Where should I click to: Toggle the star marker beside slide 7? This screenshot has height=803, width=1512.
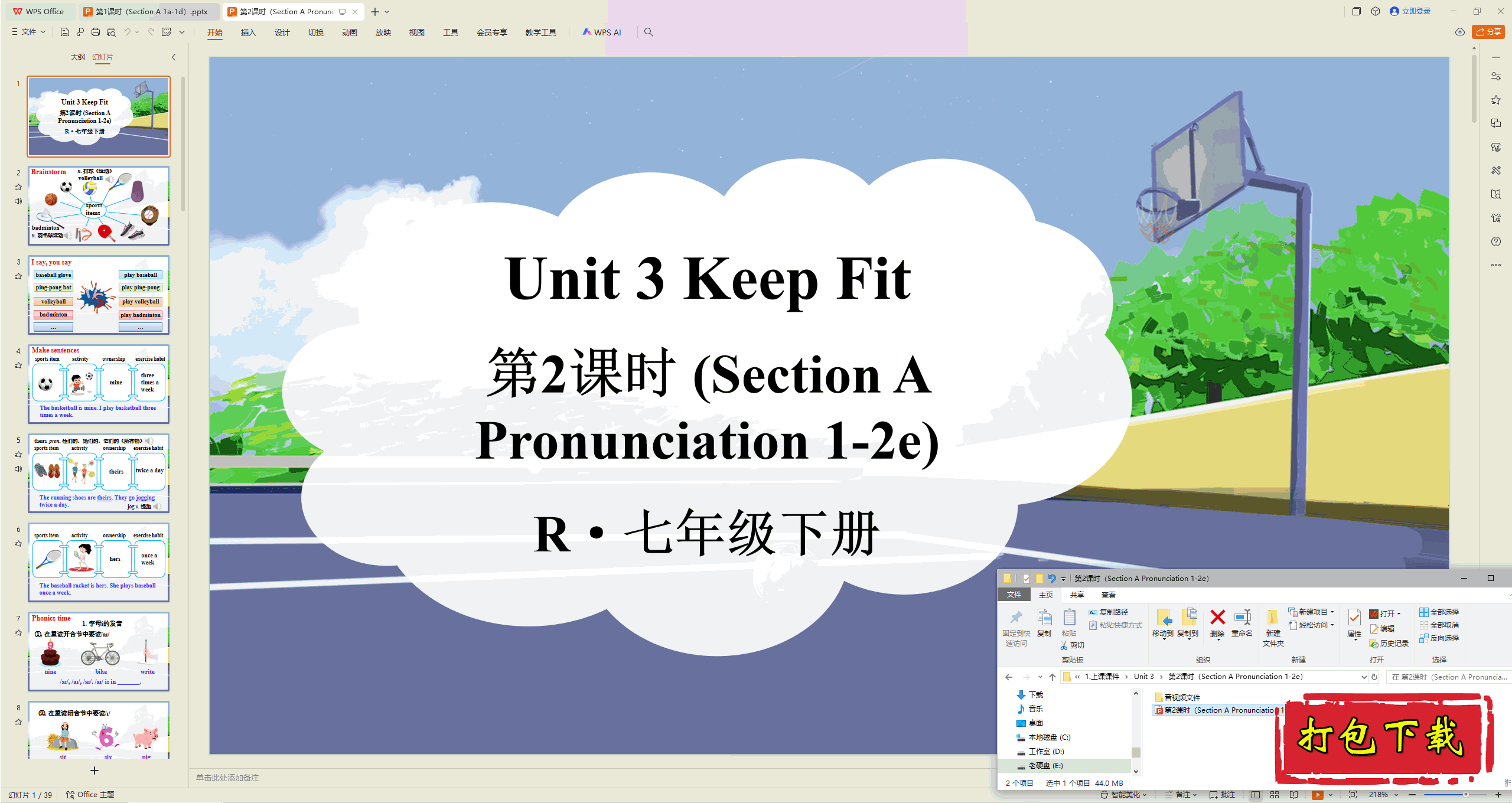tap(18, 633)
